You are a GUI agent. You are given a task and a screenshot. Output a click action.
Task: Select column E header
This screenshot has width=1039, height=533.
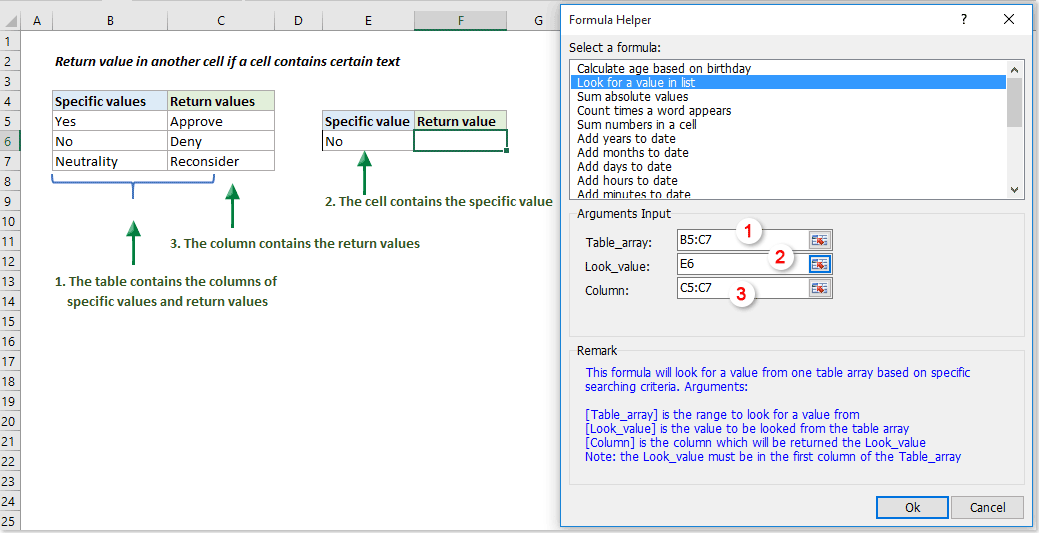tap(368, 21)
